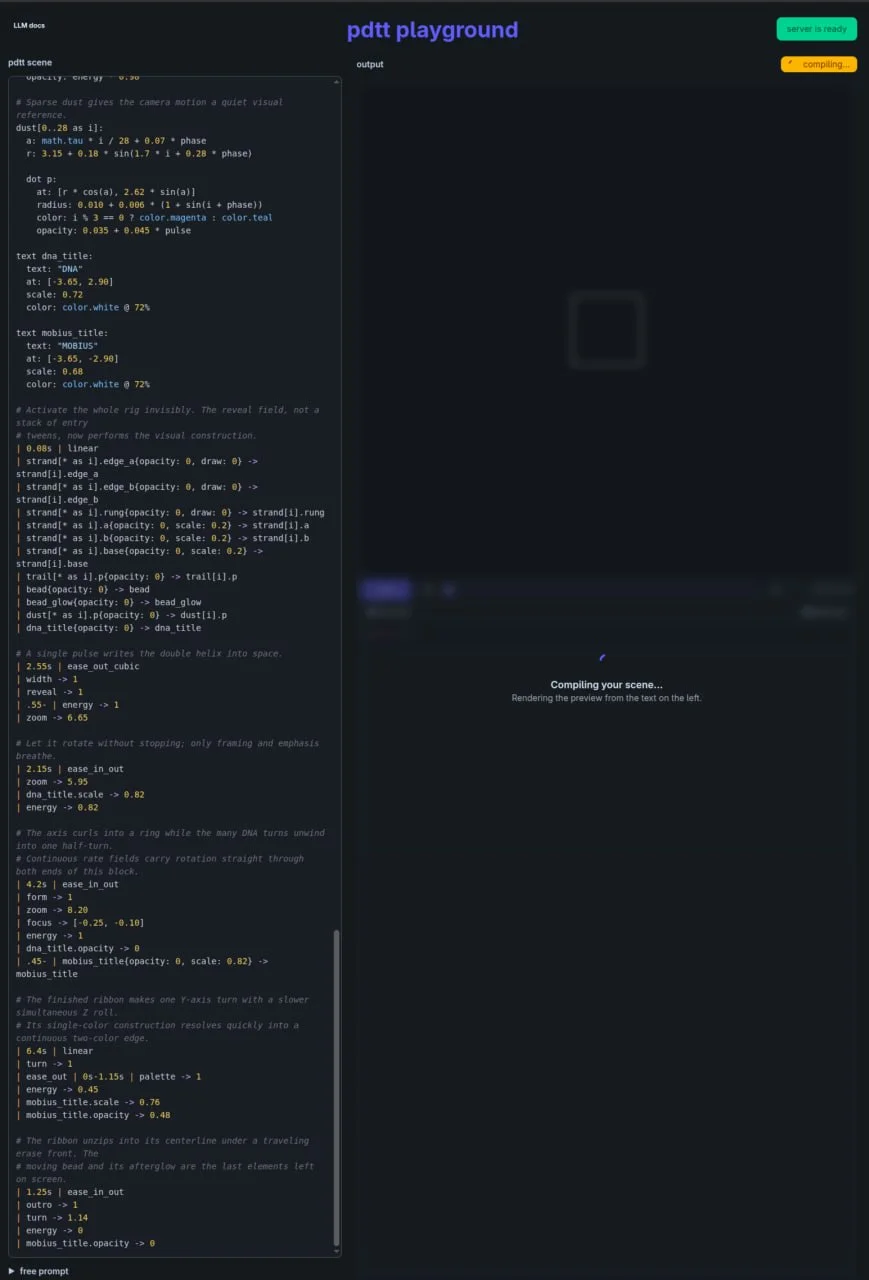The image size is (869, 1280).
Task: Click the pdtt playground title
Action: tap(432, 30)
